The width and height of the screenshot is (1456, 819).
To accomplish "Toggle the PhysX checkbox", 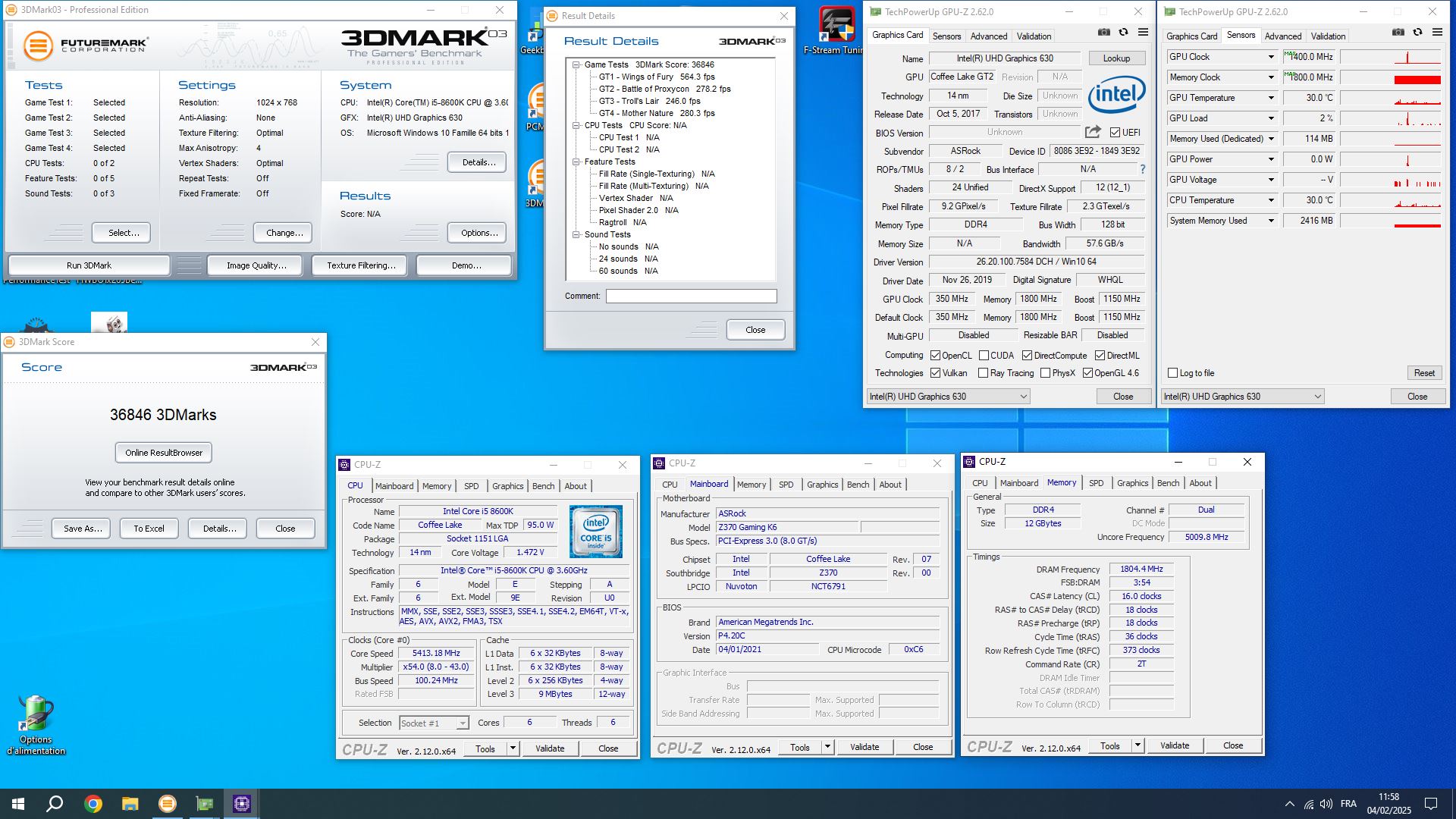I will point(1046,373).
